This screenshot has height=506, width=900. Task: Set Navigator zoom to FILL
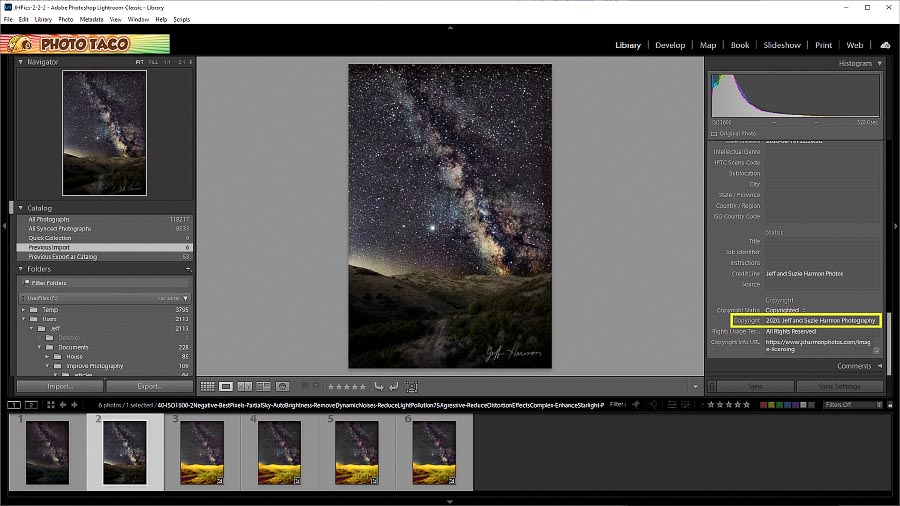click(153, 62)
